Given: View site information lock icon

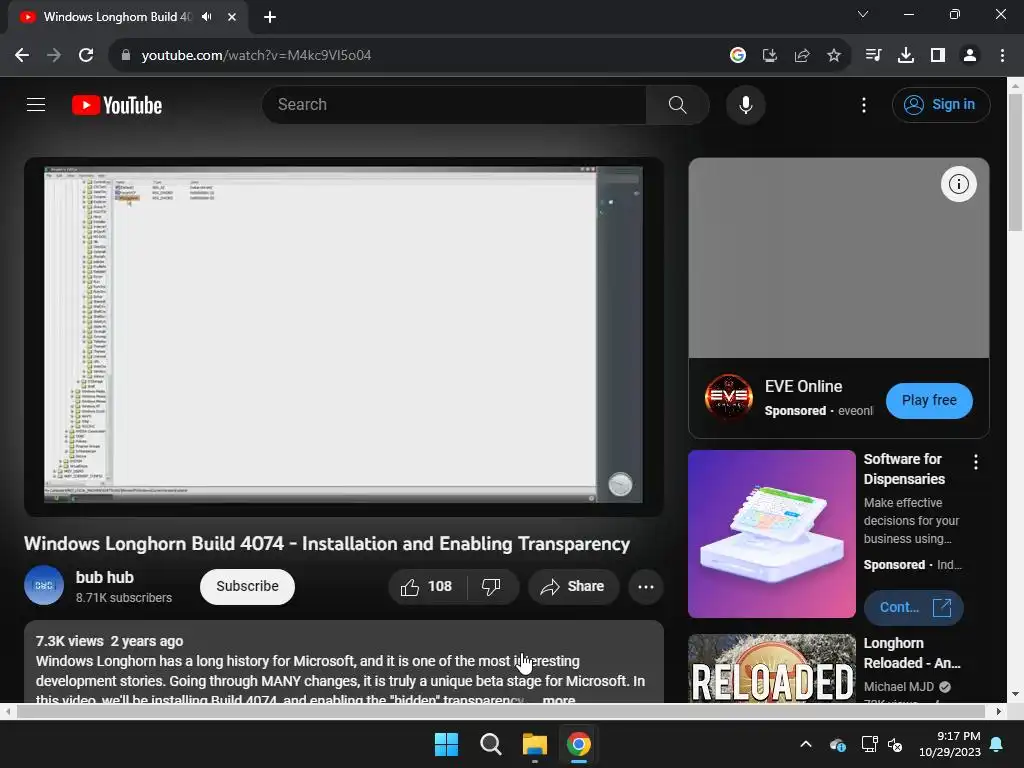Looking at the screenshot, I should [126, 56].
